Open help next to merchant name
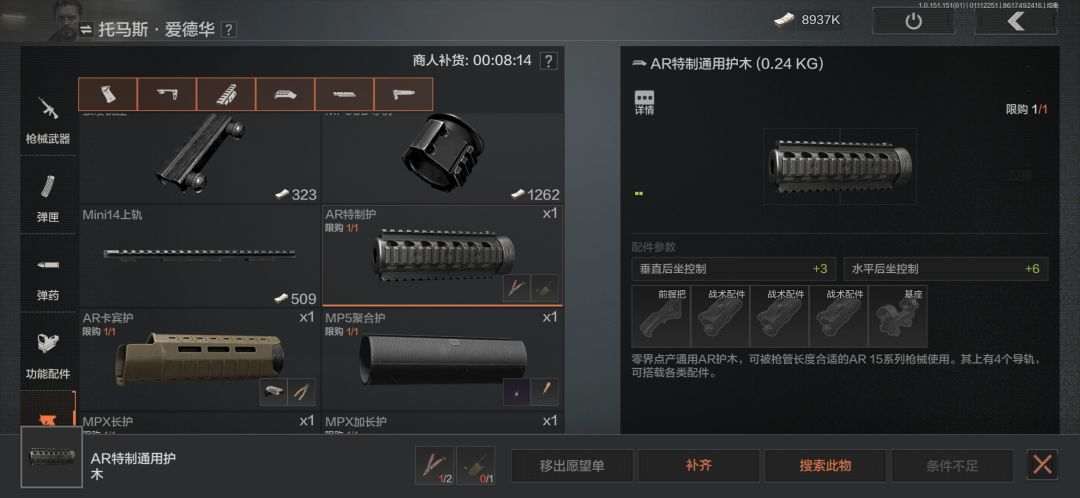Viewport: 1080px width, 498px height. [x=229, y=30]
